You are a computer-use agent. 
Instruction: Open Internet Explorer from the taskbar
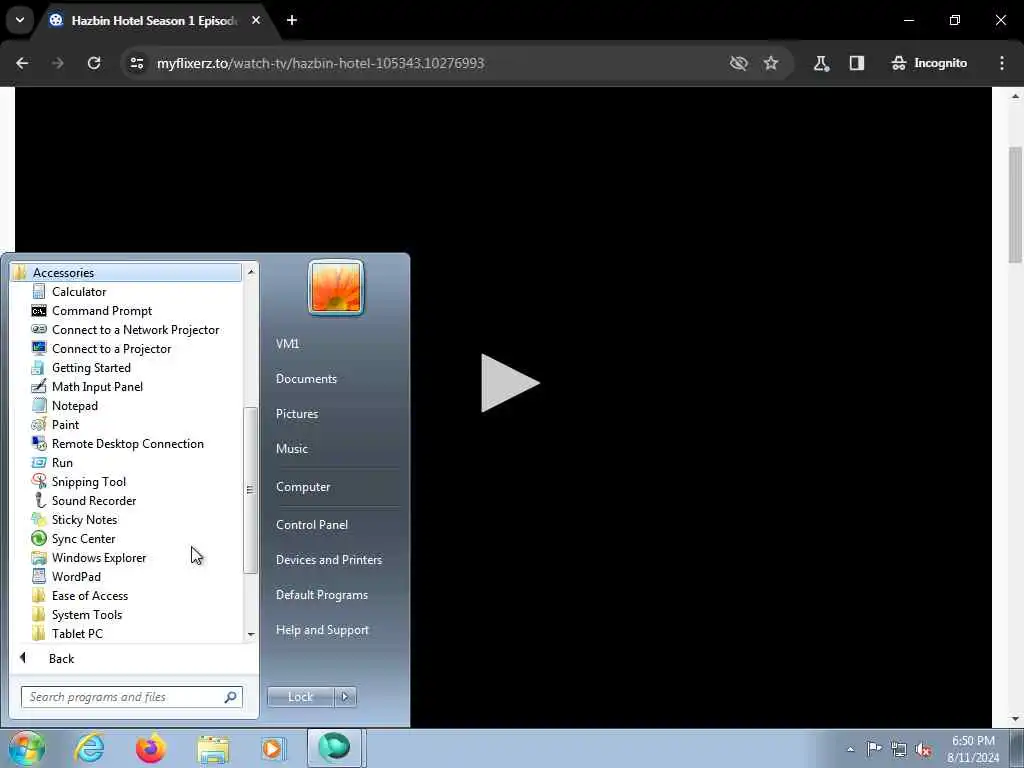point(89,748)
